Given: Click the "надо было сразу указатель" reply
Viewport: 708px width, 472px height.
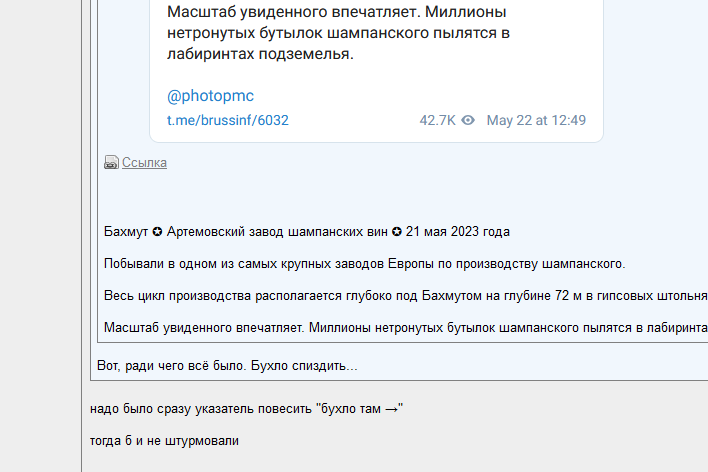Looking at the screenshot, I should [x=246, y=409].
